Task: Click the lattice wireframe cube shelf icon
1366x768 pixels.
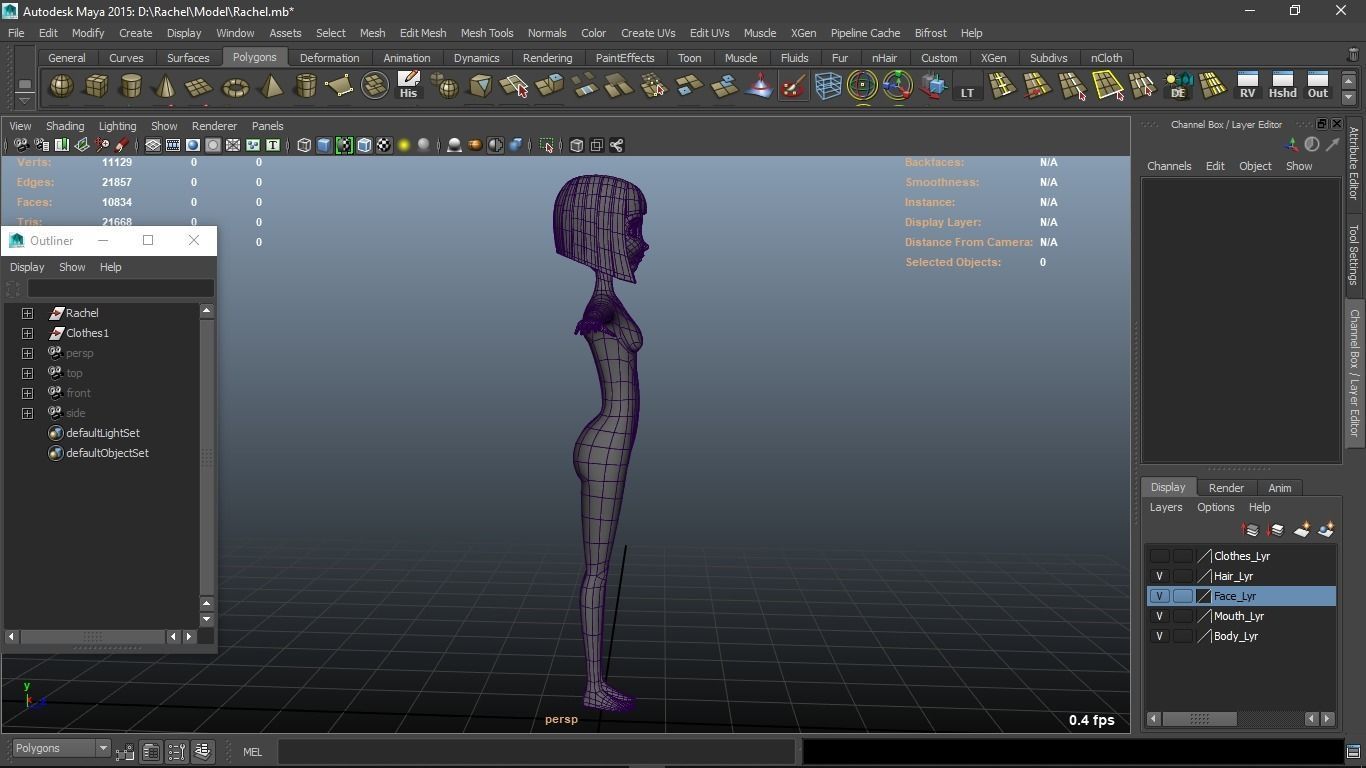Action: (828, 87)
